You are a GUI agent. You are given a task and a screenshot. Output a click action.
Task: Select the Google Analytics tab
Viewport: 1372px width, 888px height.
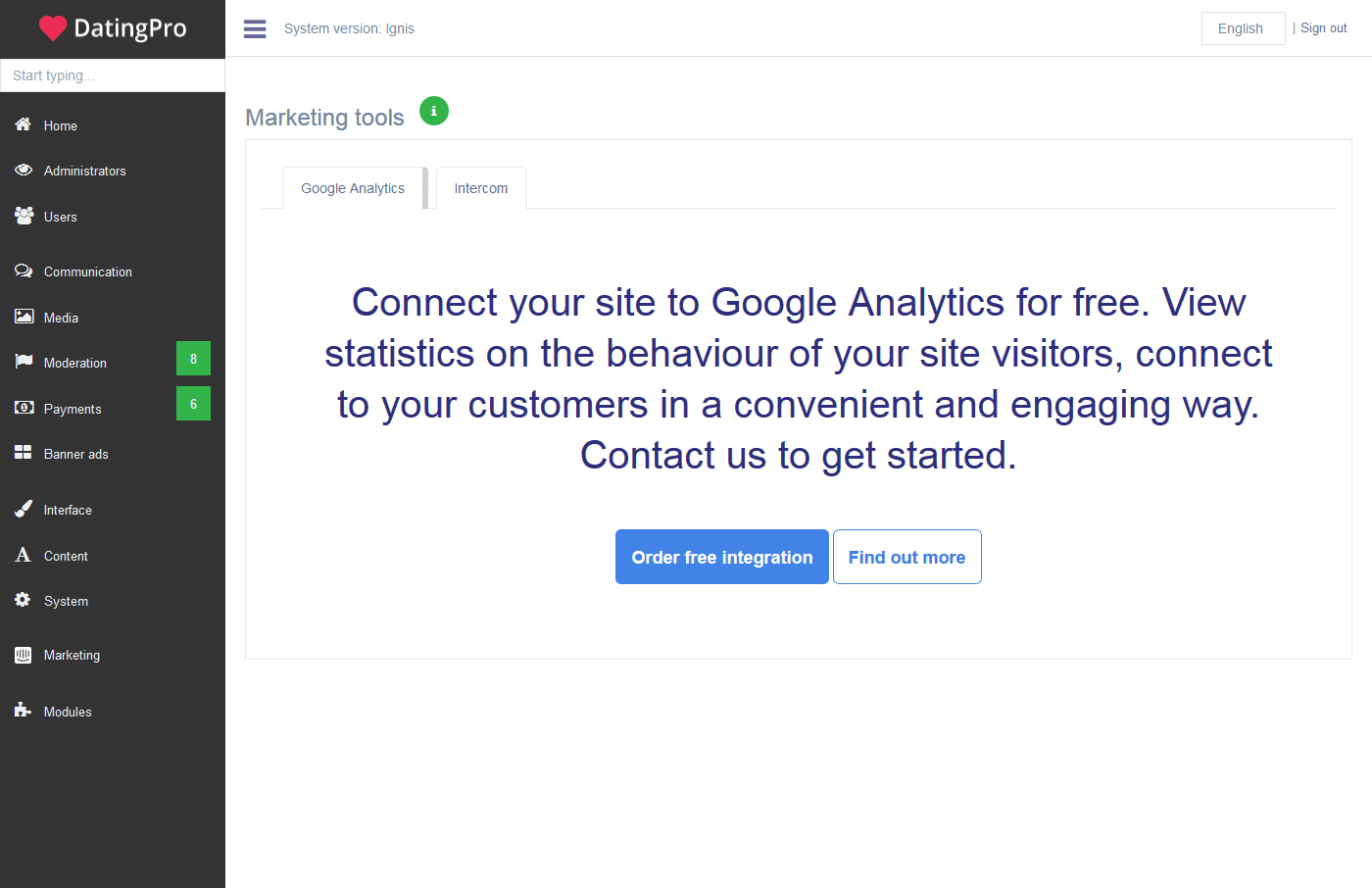(x=353, y=188)
